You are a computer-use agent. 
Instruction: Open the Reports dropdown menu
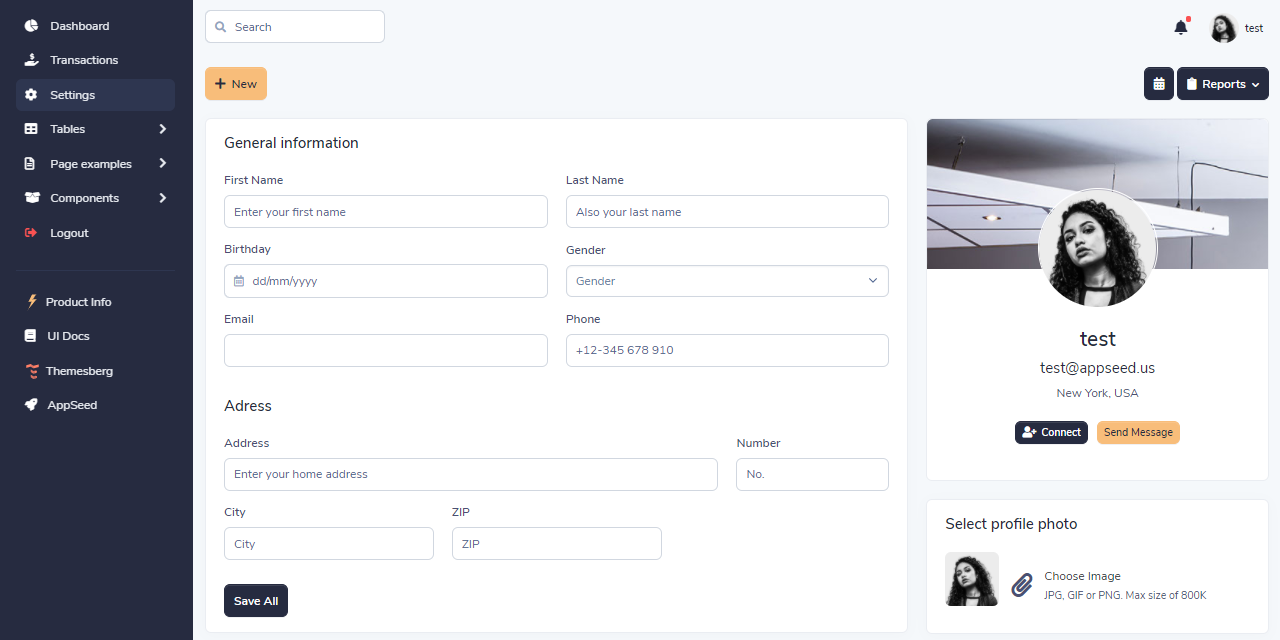pyautogui.click(x=1222, y=84)
